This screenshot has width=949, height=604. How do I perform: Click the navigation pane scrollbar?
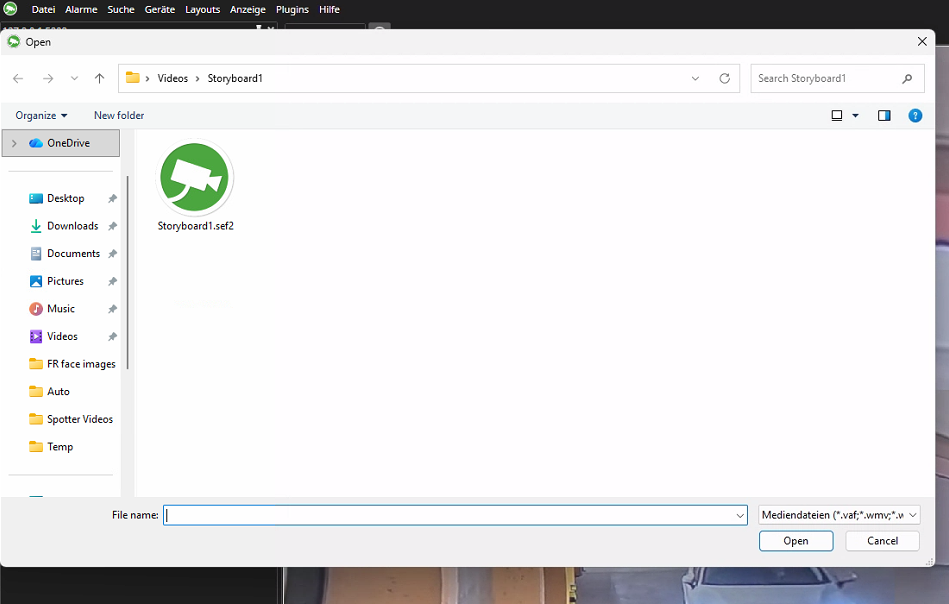pyautogui.click(x=128, y=272)
